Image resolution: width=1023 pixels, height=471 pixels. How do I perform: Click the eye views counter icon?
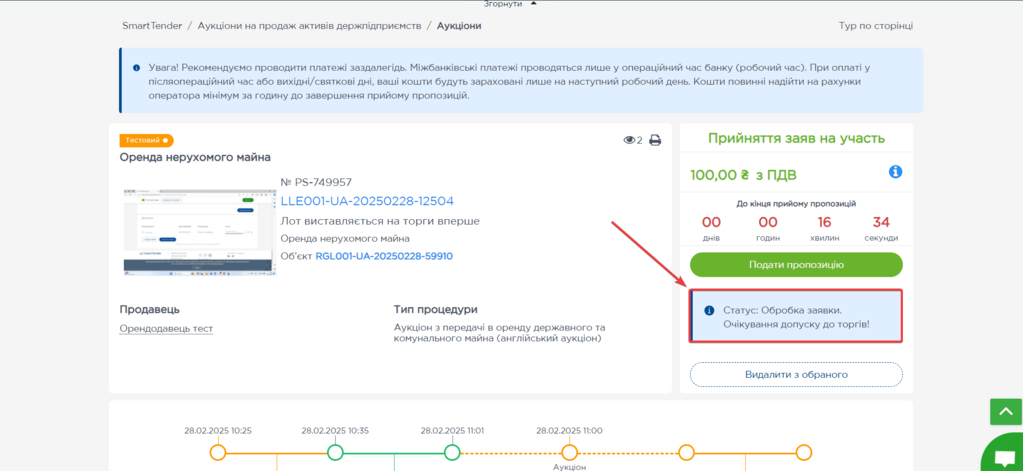tap(629, 141)
